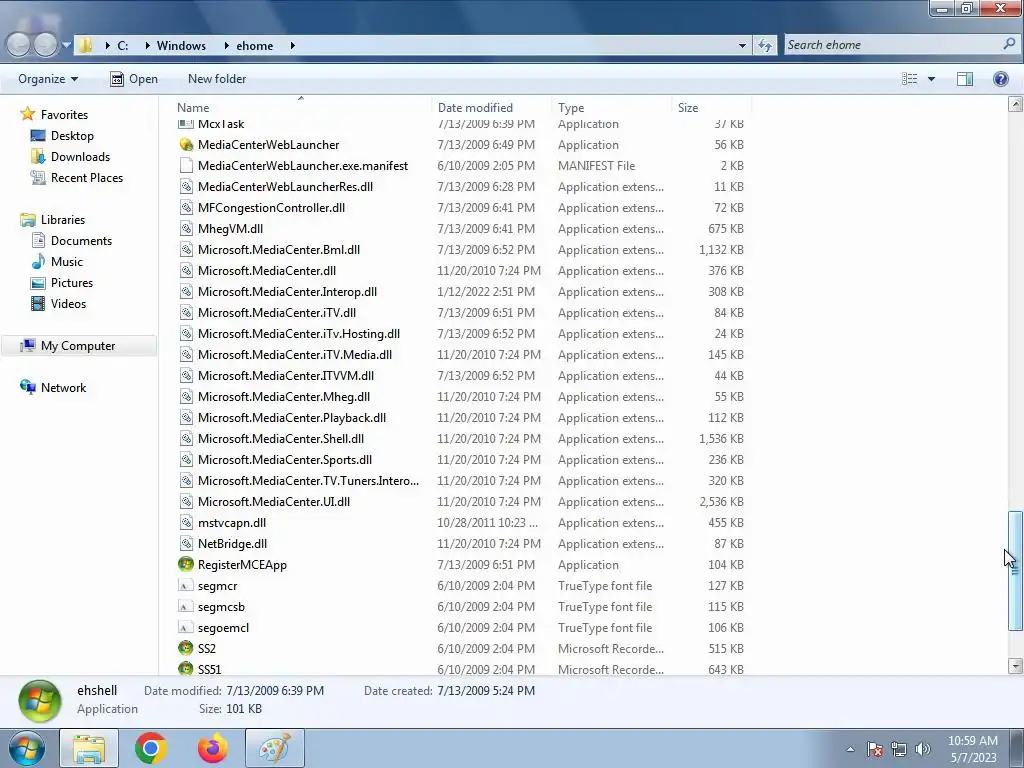Select Microsoft.MediaCenter.Interop.dll file
This screenshot has width=1024, height=768.
(287, 292)
